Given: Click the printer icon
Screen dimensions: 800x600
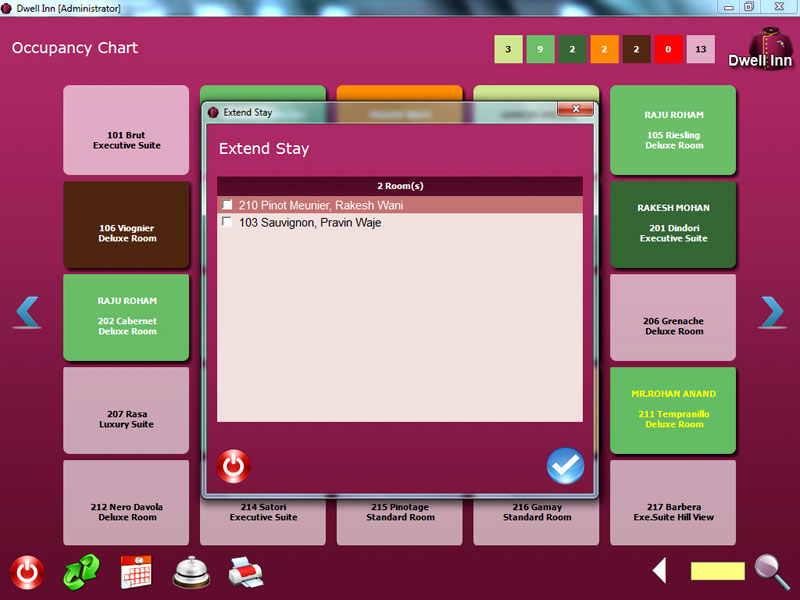Looking at the screenshot, I should click(245, 572).
